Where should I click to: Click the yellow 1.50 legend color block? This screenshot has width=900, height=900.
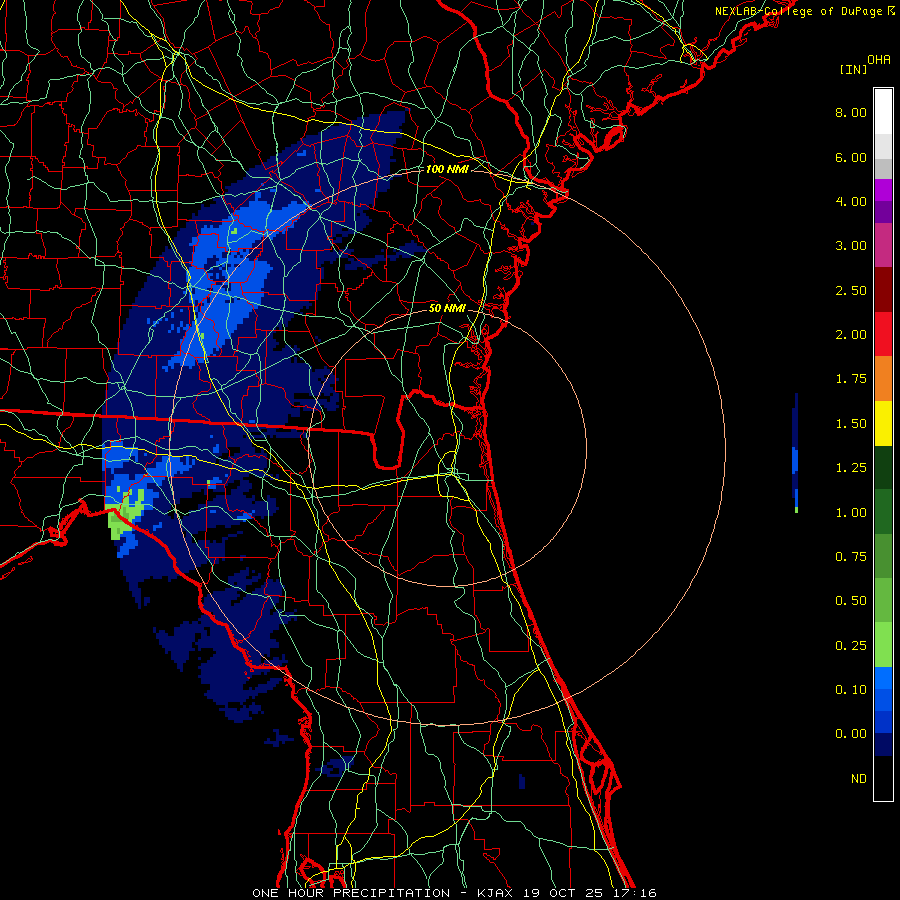883,424
